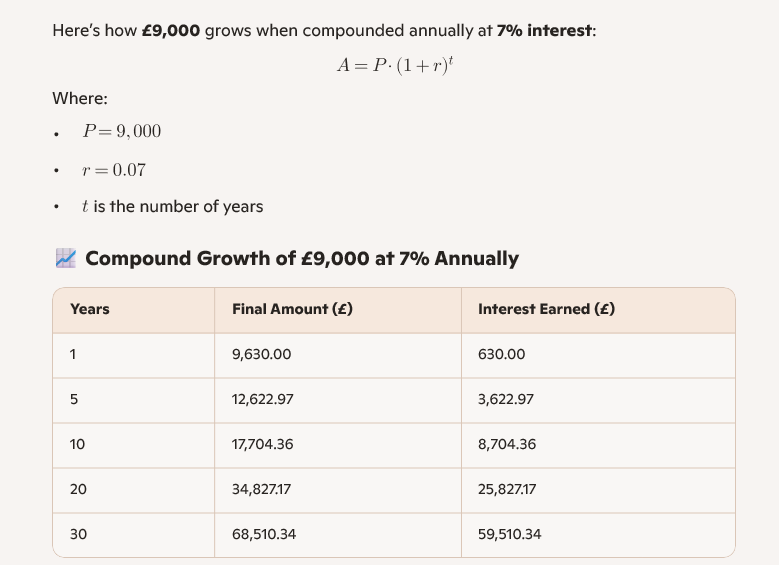The height and width of the screenshot is (565, 779).
Task: Click the chart emoji beside the heading
Action: [x=66, y=259]
